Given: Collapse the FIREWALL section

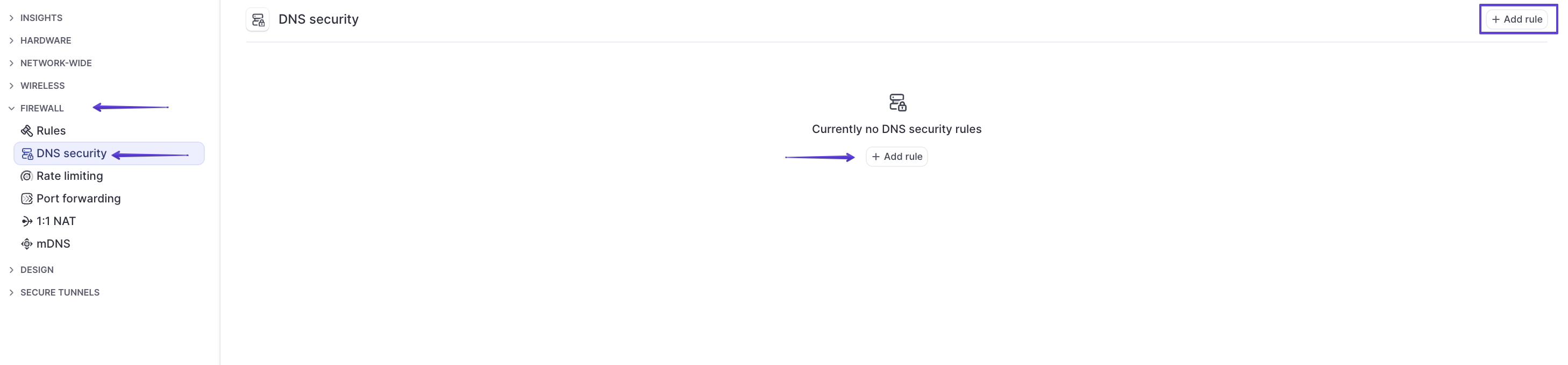Looking at the screenshot, I should pos(37,108).
